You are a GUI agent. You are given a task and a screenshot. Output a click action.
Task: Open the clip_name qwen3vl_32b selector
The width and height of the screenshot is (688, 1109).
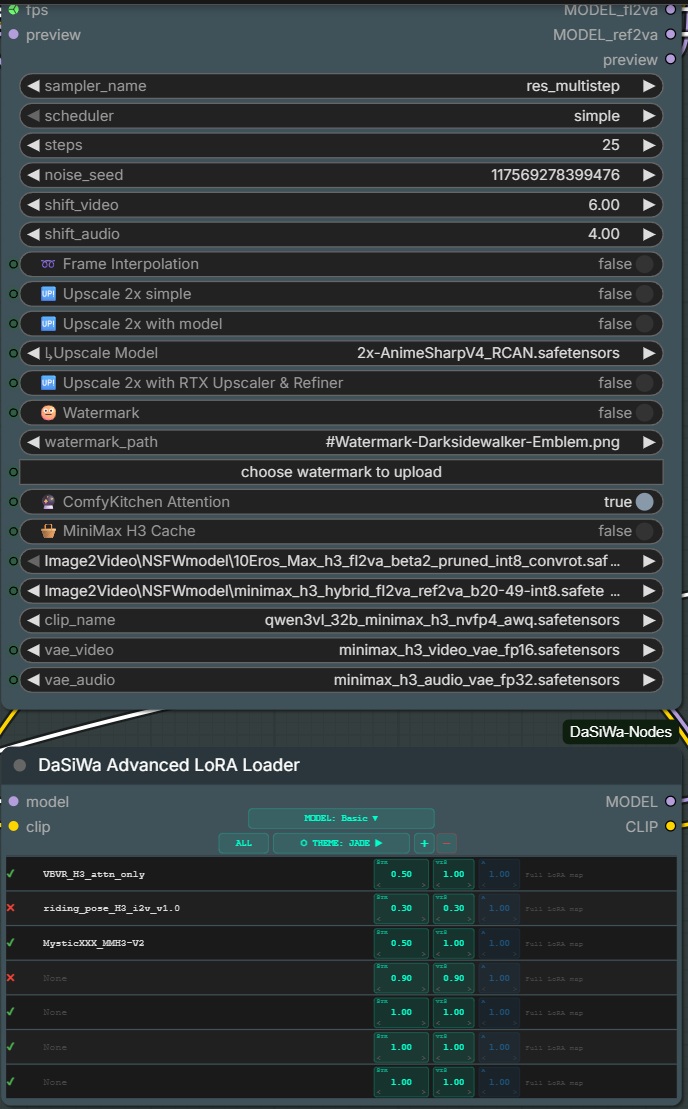tap(342, 620)
